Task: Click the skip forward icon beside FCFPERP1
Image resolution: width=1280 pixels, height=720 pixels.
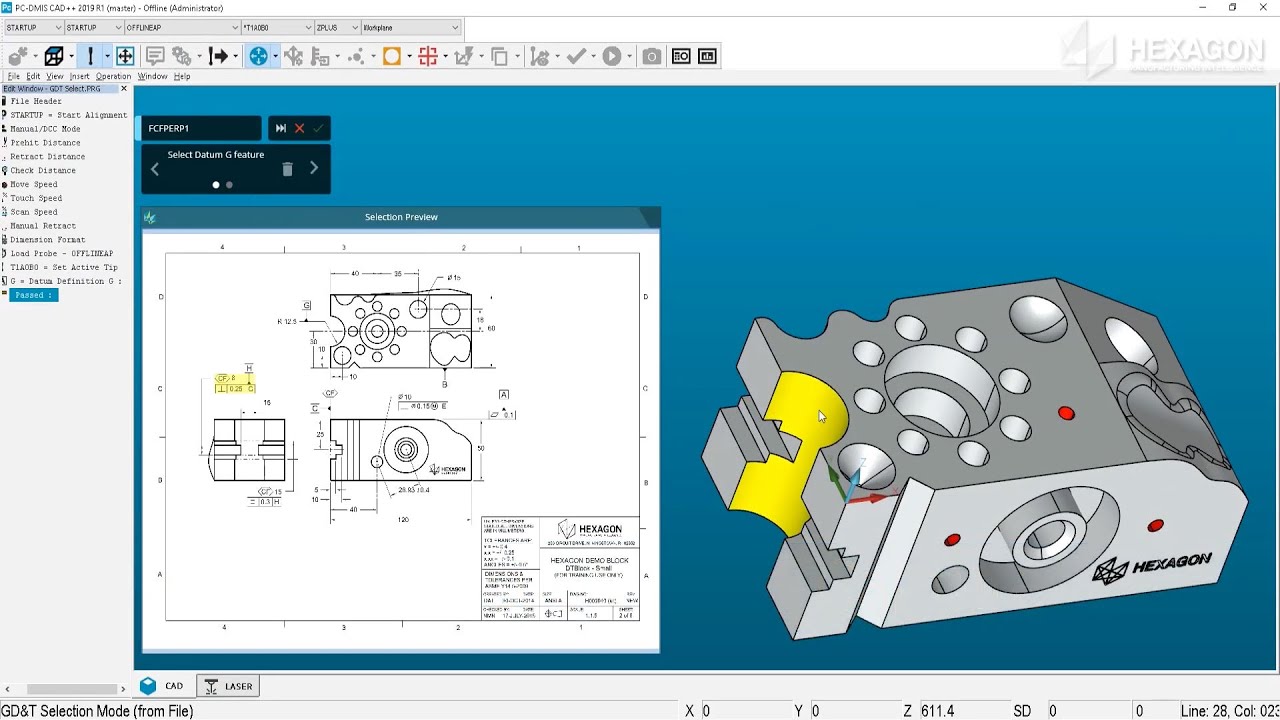Action: click(281, 128)
